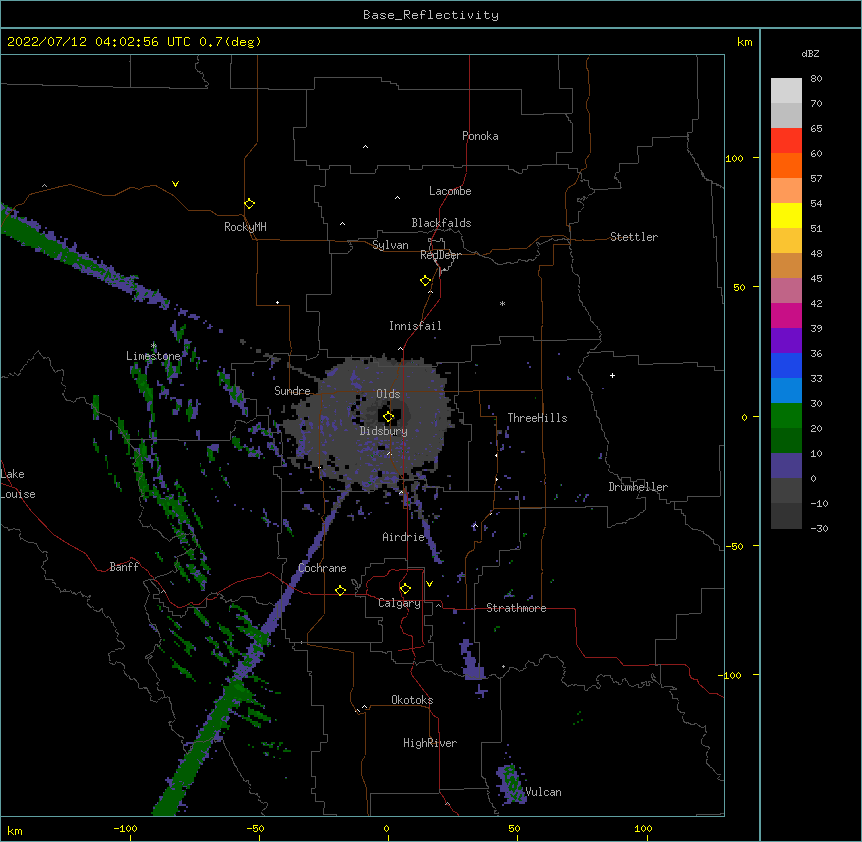Screen dimensions: 862x842
Task: Select the yellow diamond marker below Cochrane
Action: point(340,590)
